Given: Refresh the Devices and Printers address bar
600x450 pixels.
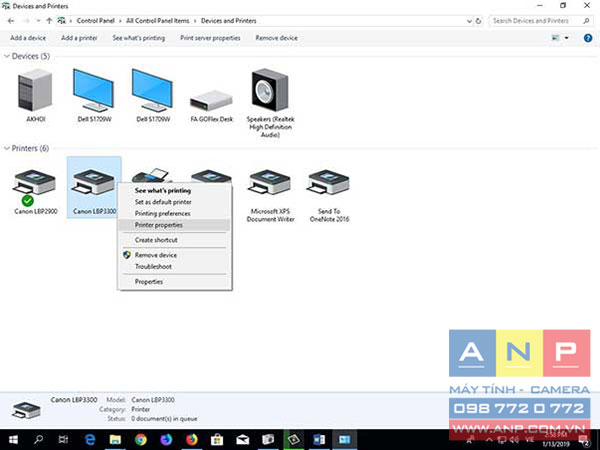Looking at the screenshot, I should coord(478,21).
